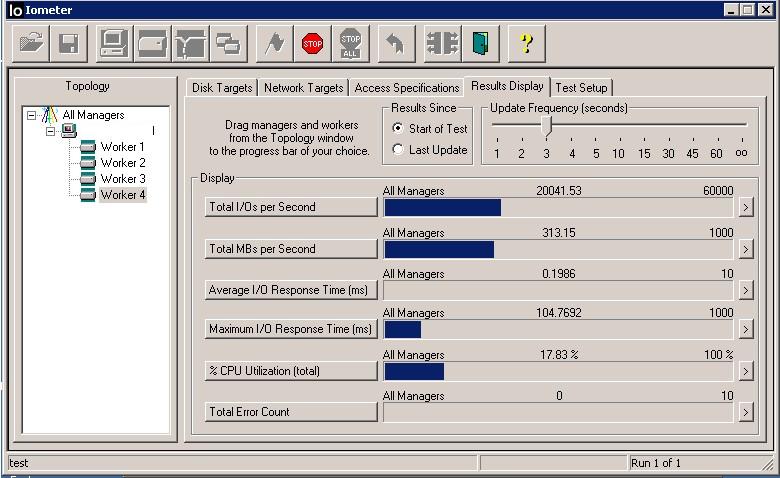This screenshot has height=478, width=780.
Task: Click % CPU Utilization (total) button
Action: pos(291,371)
